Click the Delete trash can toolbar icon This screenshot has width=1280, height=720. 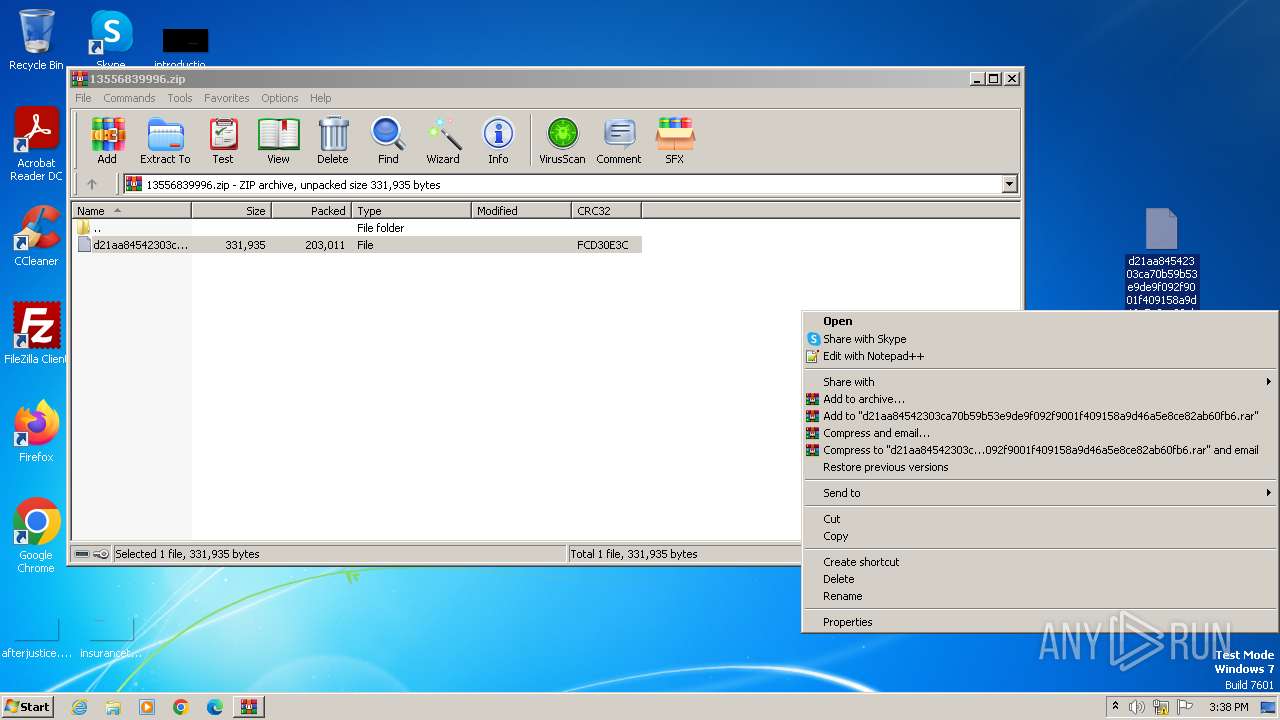click(x=333, y=140)
